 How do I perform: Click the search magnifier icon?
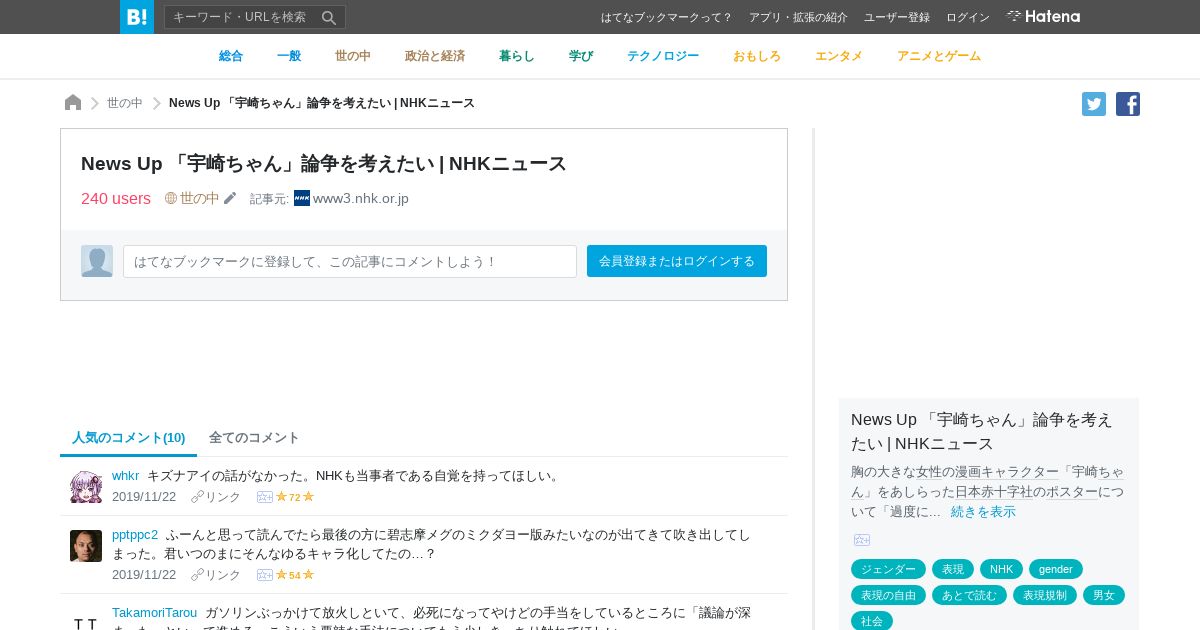coord(329,17)
